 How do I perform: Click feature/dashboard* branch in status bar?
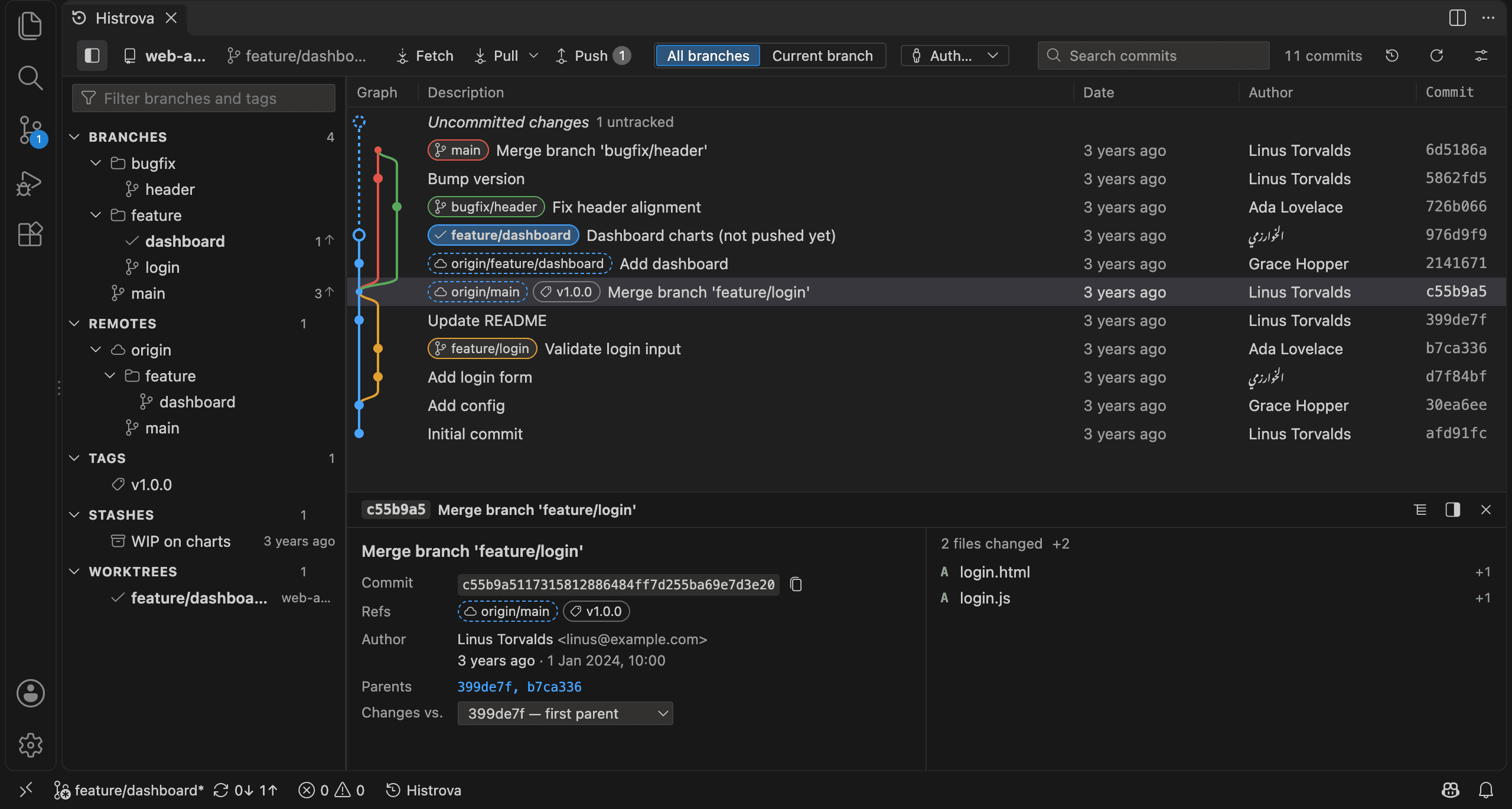coord(129,790)
